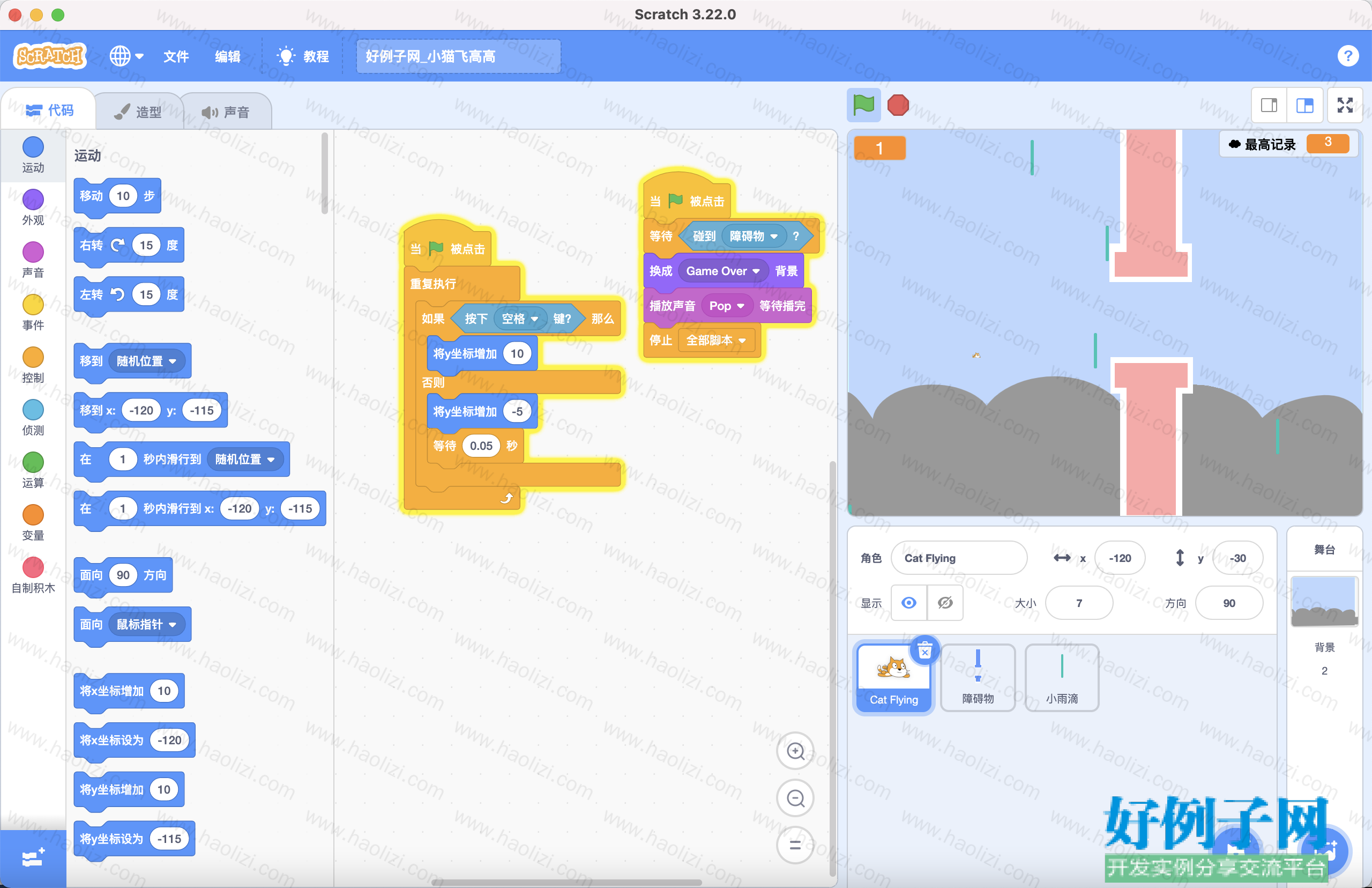Delete the Cat Flying sprite

point(925,650)
